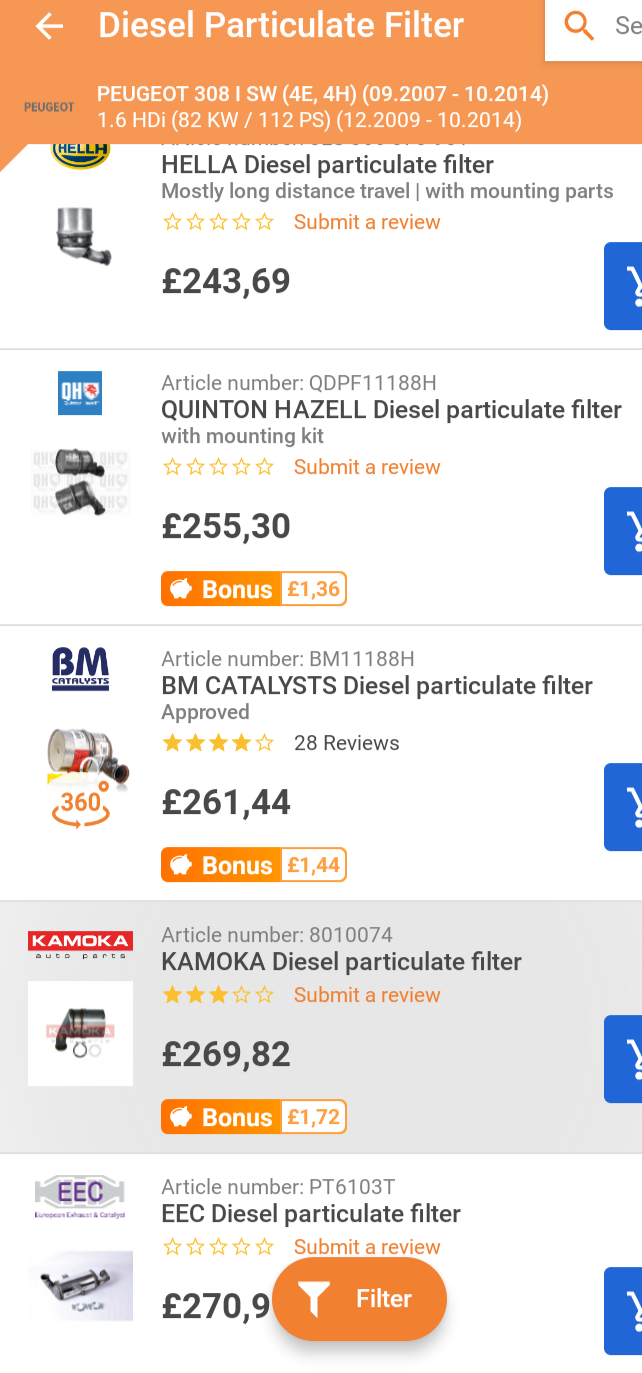642x1373 pixels.
Task: Add KAMOKA filter to cart
Action: (624, 1059)
